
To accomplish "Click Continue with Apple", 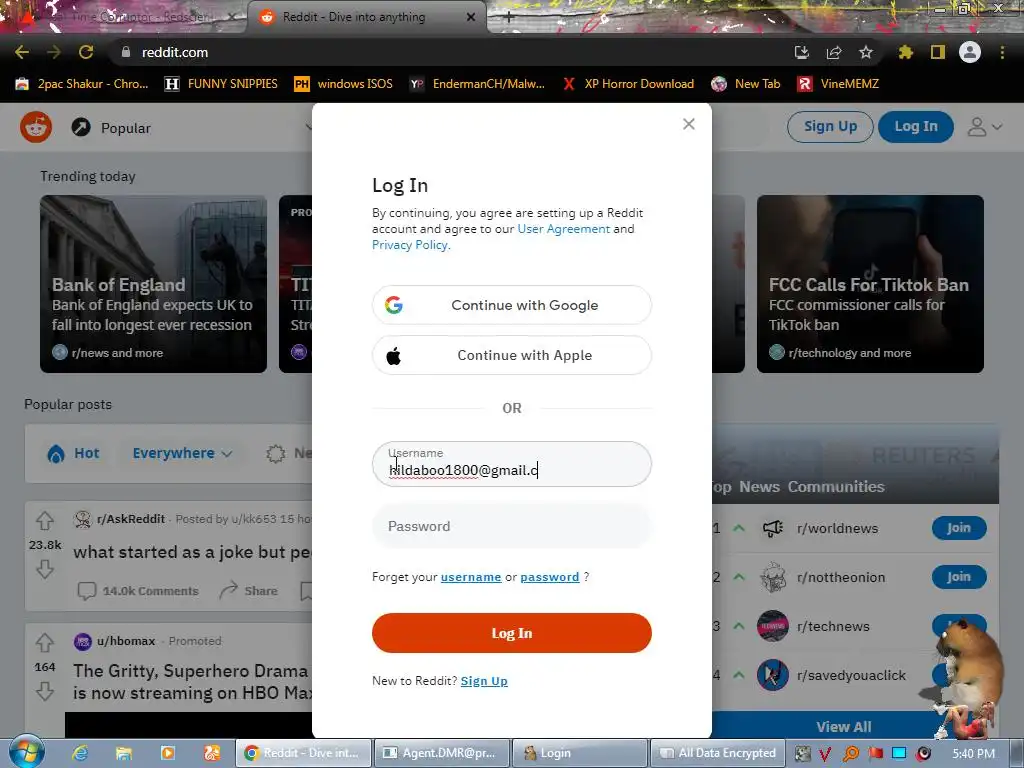I will click(511, 355).
